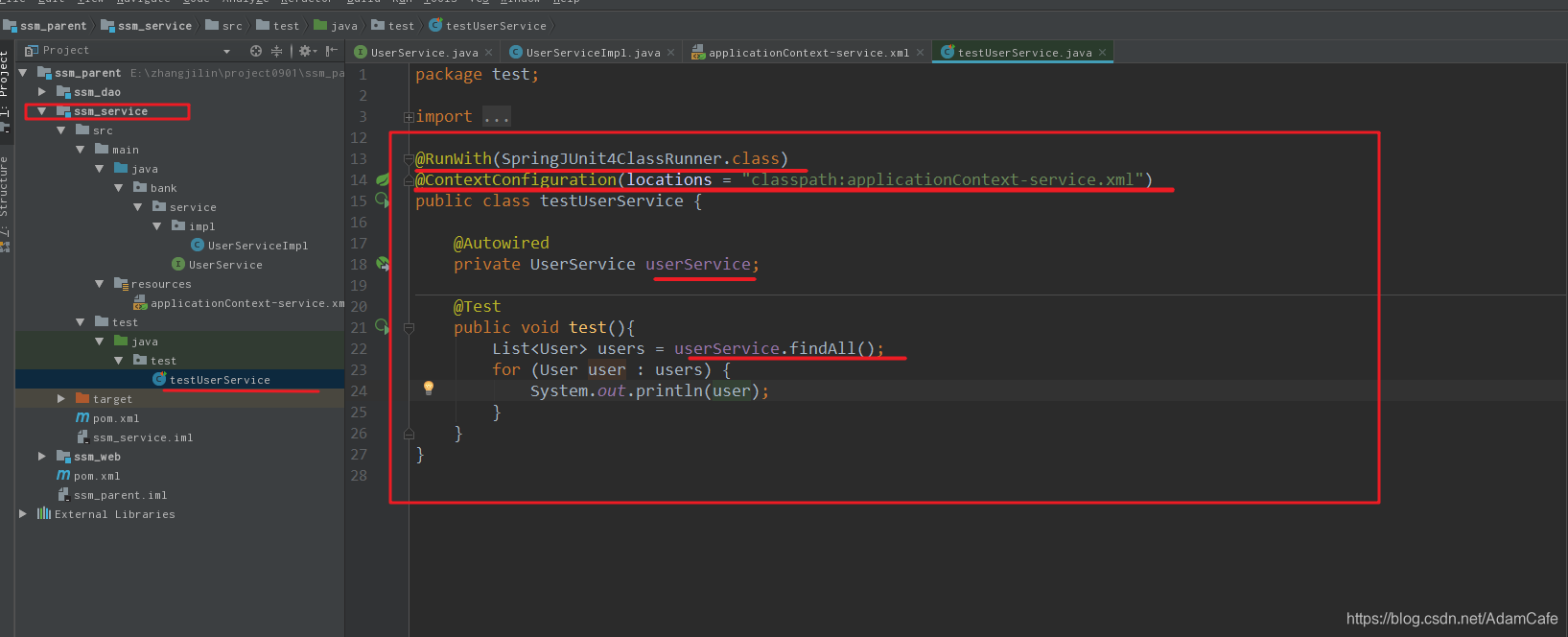Click ssm_parent in the navigation breadcrumb

pos(45,26)
